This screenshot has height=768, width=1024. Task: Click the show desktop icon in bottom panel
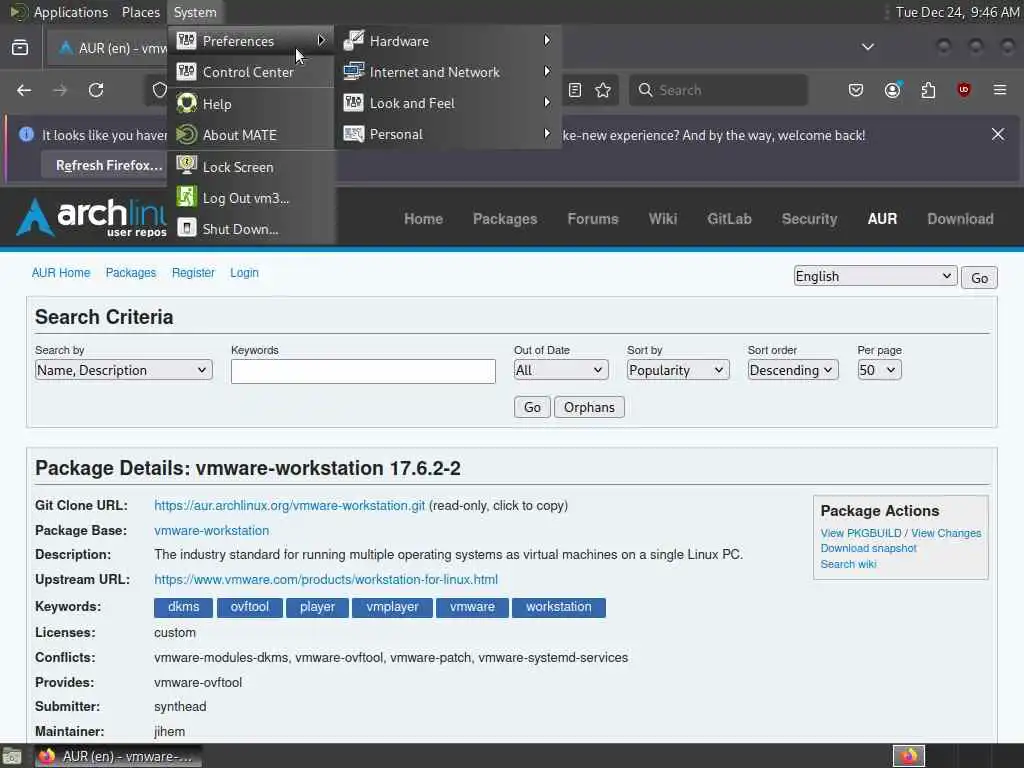[x=12, y=756]
